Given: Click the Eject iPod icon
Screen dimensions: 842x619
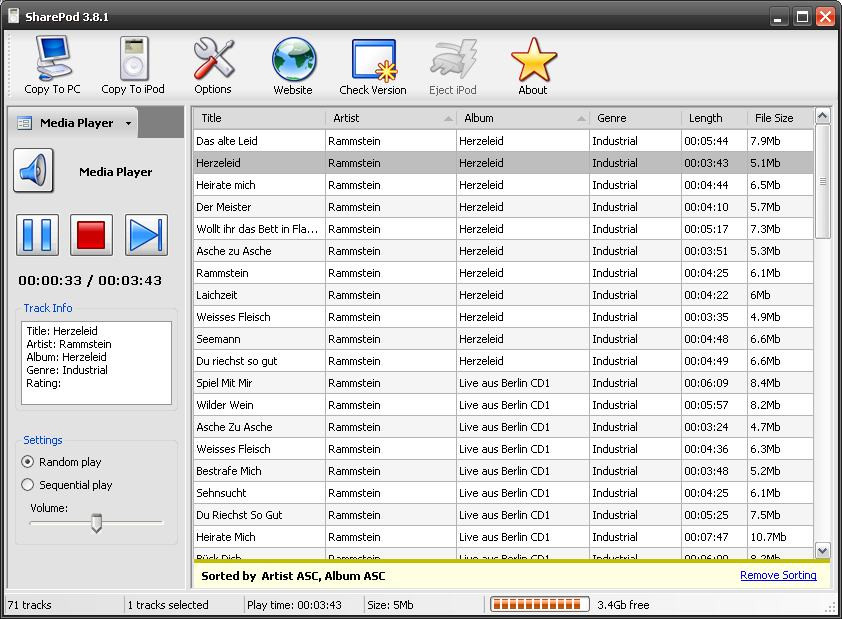Looking at the screenshot, I should pos(453,59).
